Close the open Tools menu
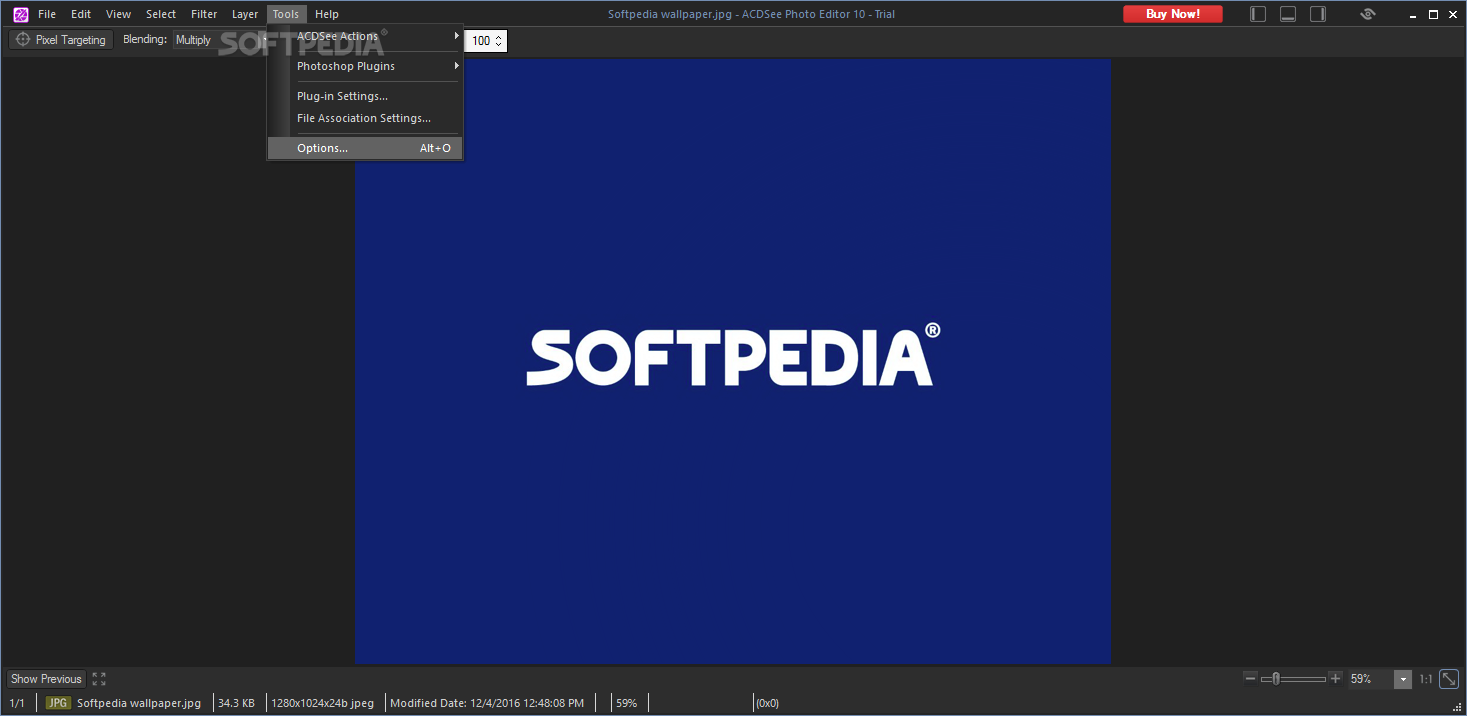This screenshot has height=716, width=1467. point(286,14)
